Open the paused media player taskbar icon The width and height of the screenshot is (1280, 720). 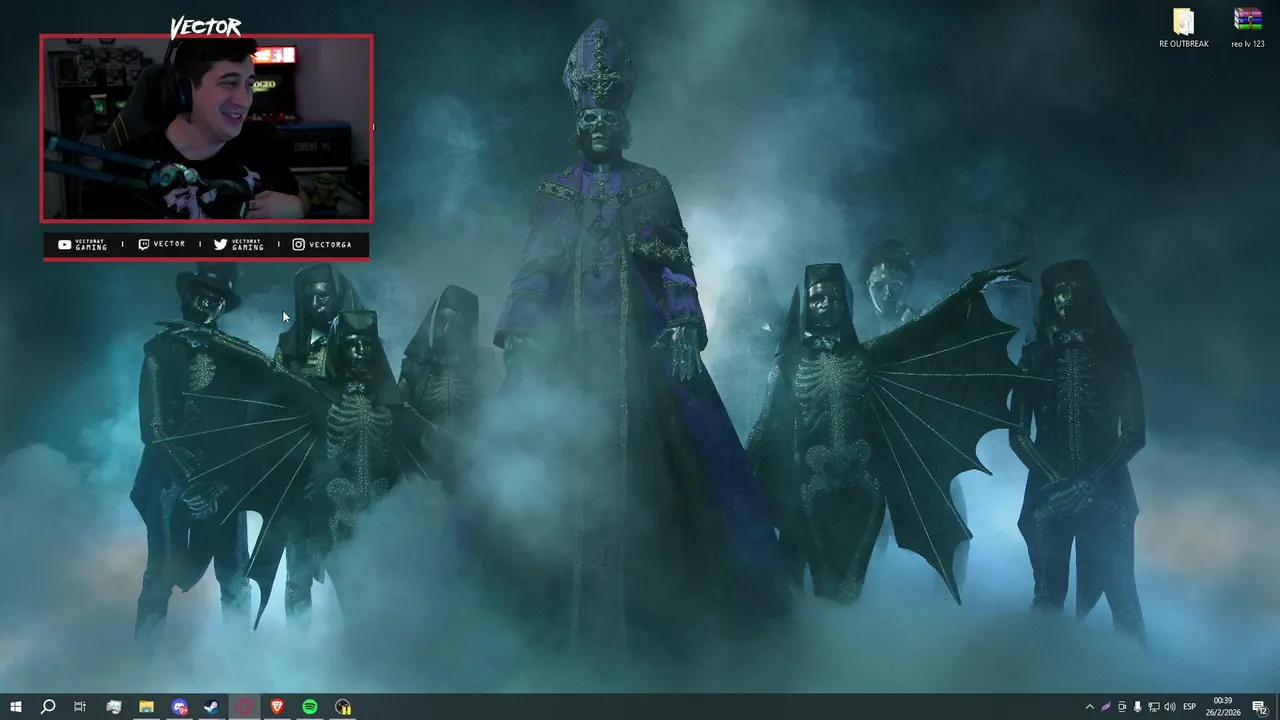coord(343,707)
